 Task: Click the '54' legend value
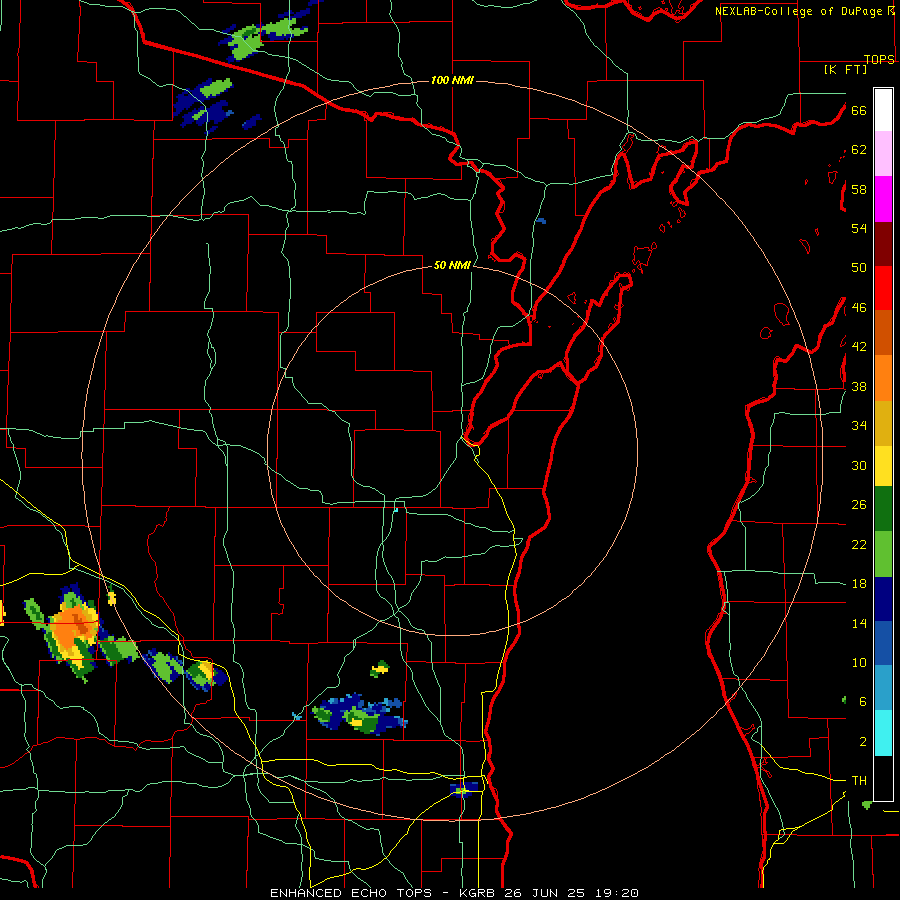[x=859, y=228]
